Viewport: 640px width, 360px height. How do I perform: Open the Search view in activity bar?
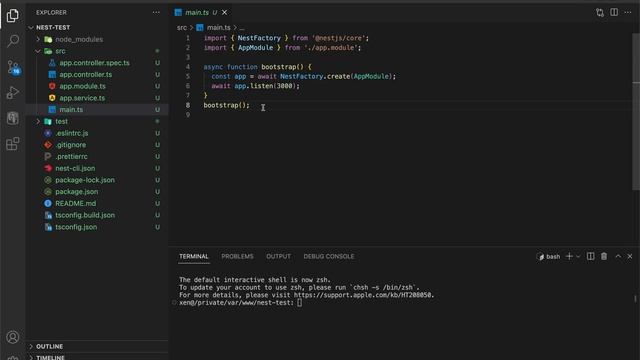click(13, 40)
